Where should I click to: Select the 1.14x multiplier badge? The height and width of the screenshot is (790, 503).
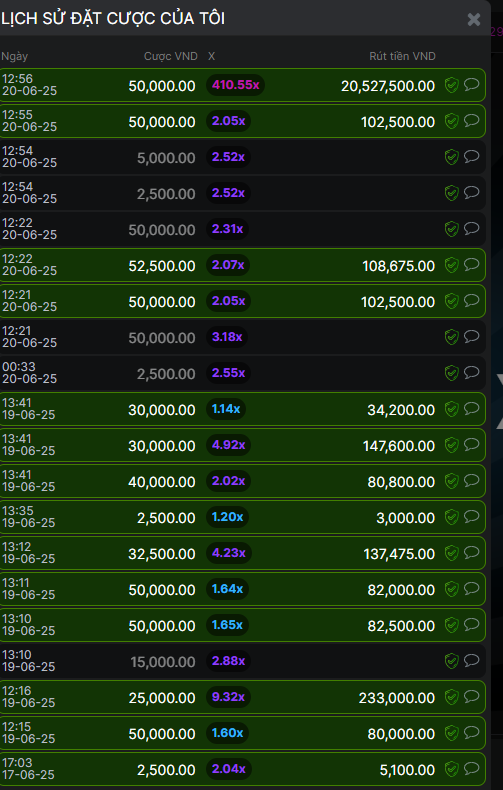click(226, 409)
